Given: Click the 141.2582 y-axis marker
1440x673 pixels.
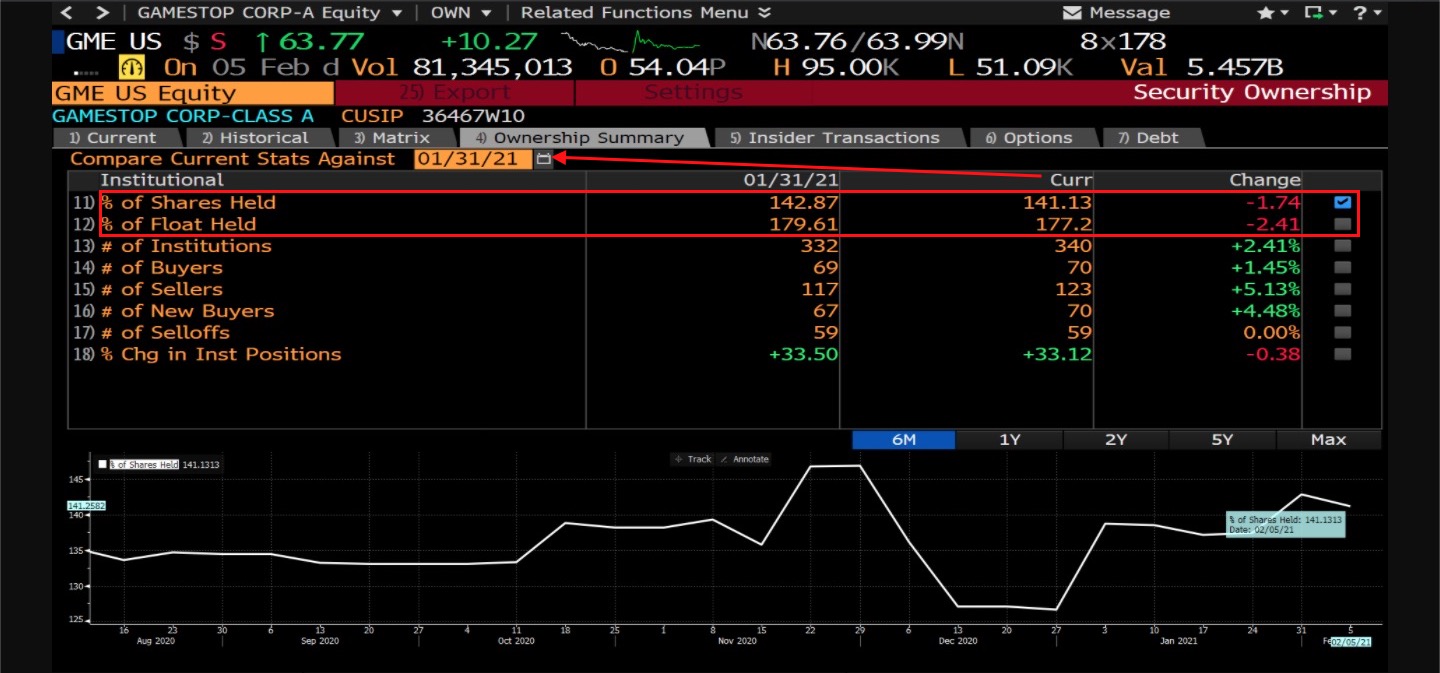Looking at the screenshot, I should pos(87,506).
